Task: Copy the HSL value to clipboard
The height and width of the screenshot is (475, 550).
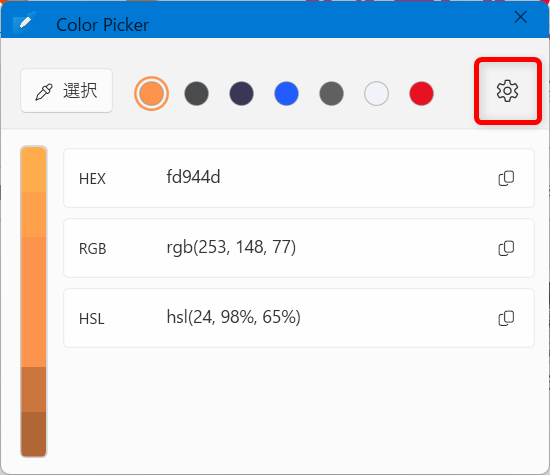Action: point(506,318)
